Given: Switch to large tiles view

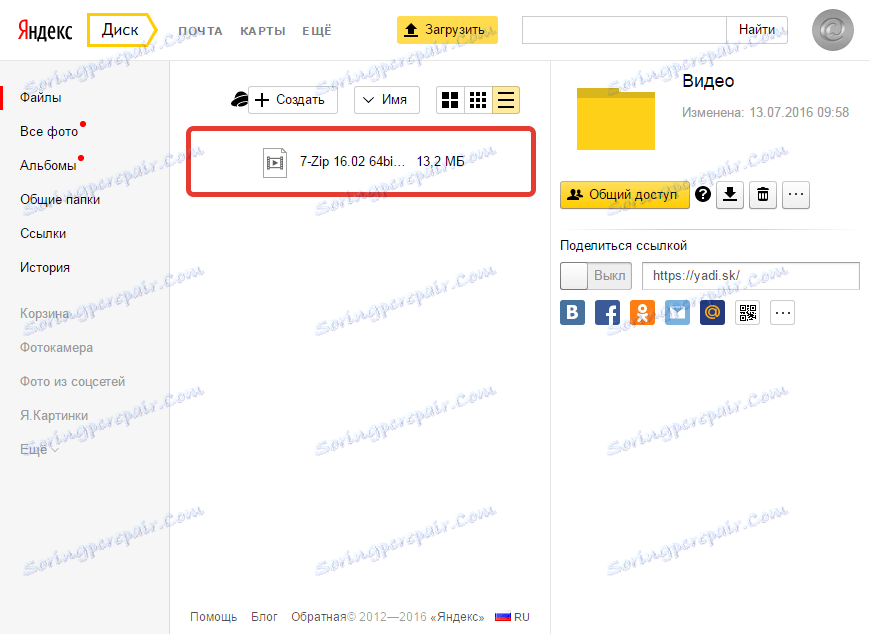Looking at the screenshot, I should pos(450,100).
